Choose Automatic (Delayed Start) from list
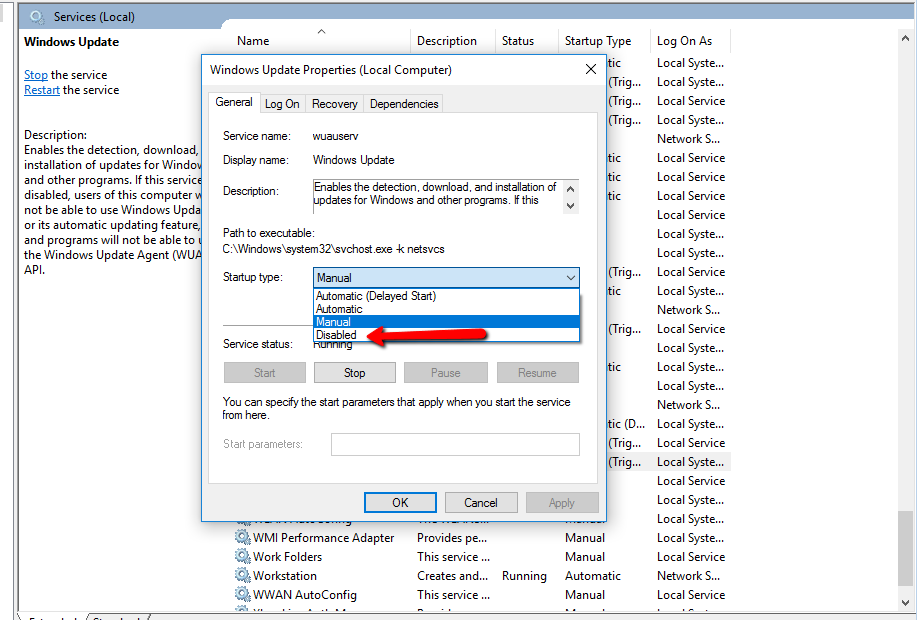Viewport: 917px width, 620px height. click(x=376, y=296)
